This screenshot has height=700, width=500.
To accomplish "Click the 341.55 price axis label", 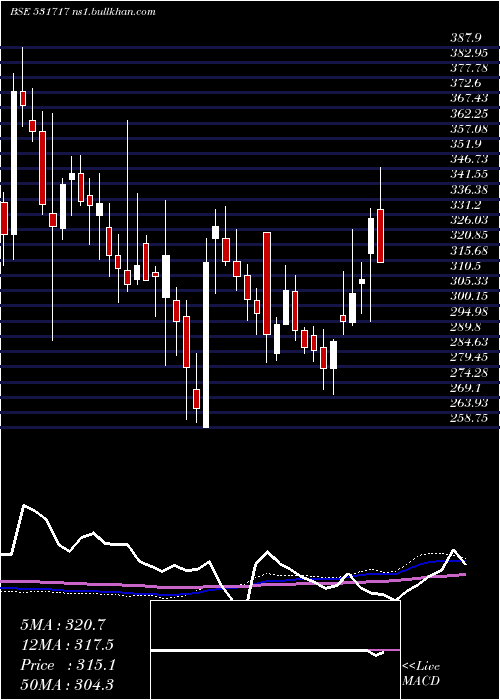I will (x=469, y=175).
